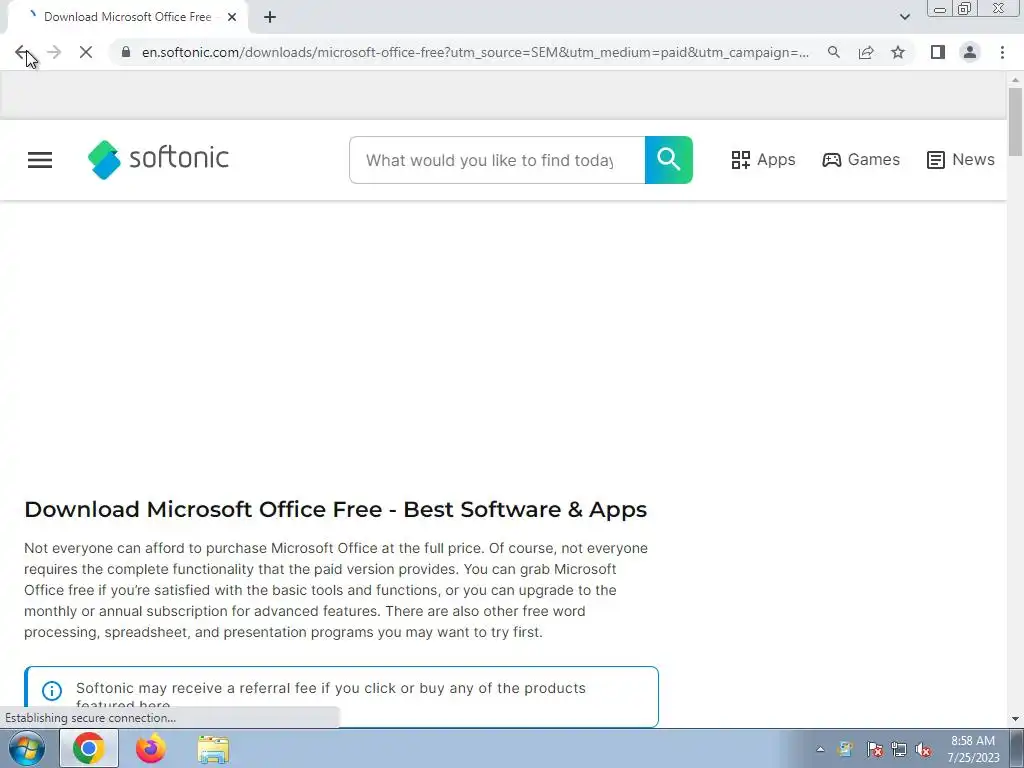Click the scrollbar up arrow
The width and height of the screenshot is (1024, 768).
point(1015,80)
